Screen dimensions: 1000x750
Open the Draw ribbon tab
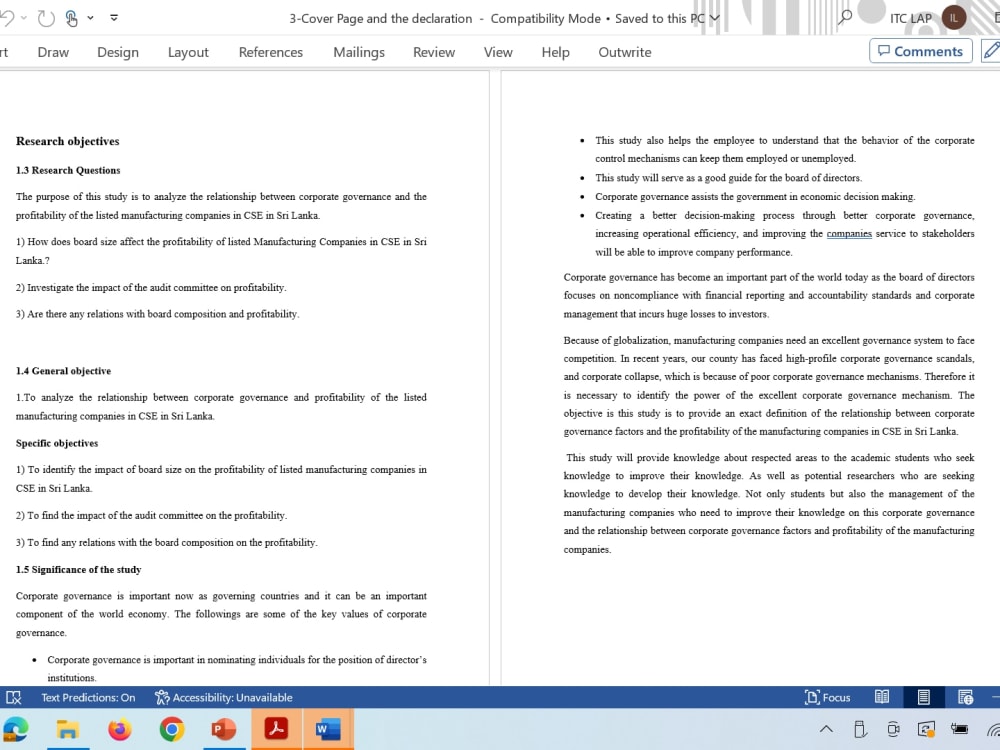point(53,52)
